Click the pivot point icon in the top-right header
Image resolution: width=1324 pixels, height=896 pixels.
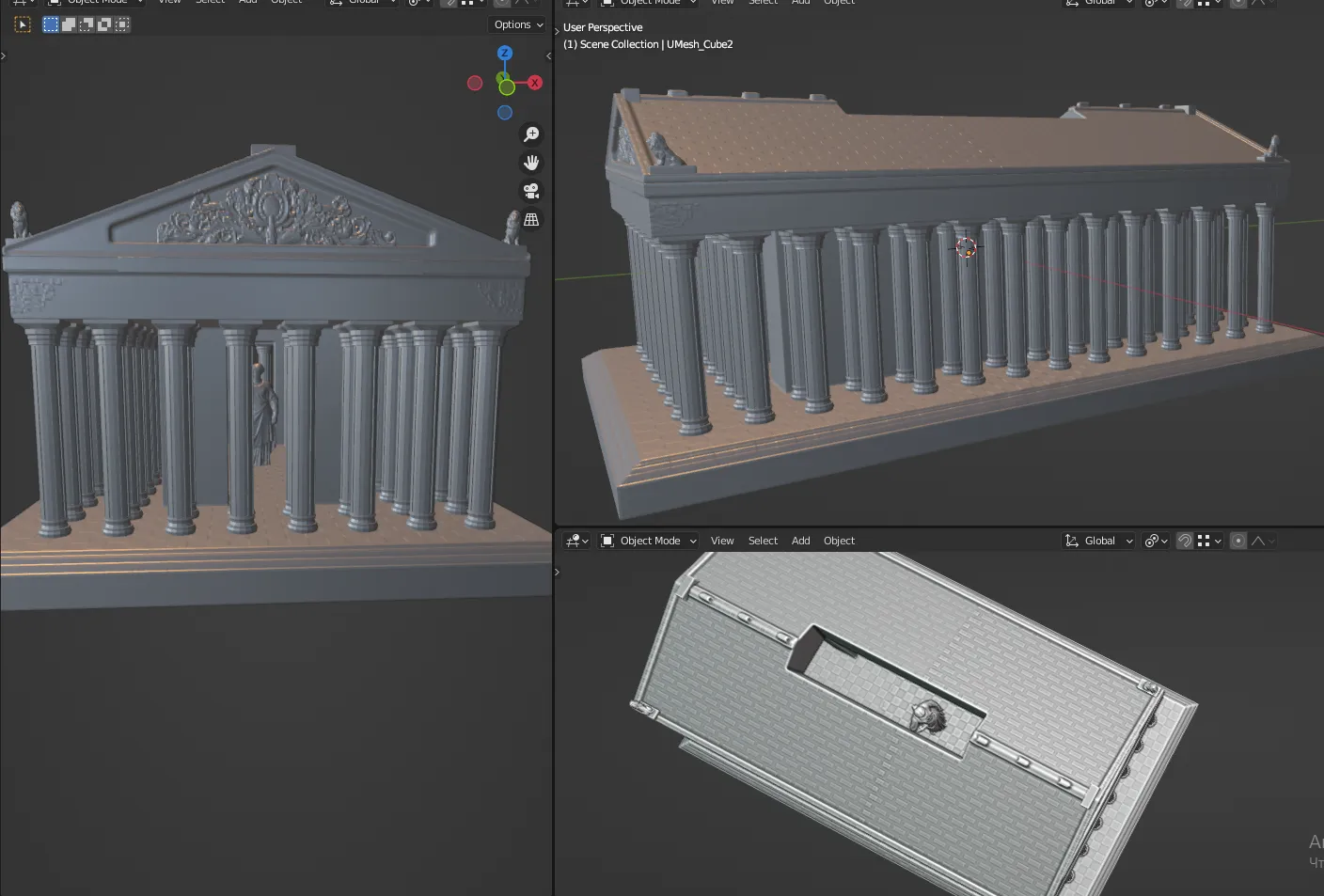[x=1148, y=4]
